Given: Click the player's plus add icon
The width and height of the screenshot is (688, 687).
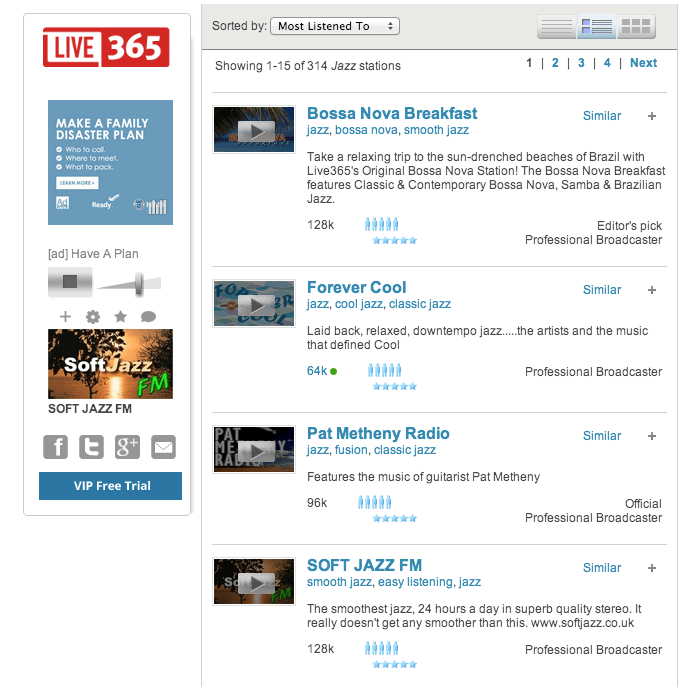Looking at the screenshot, I should pos(65,316).
